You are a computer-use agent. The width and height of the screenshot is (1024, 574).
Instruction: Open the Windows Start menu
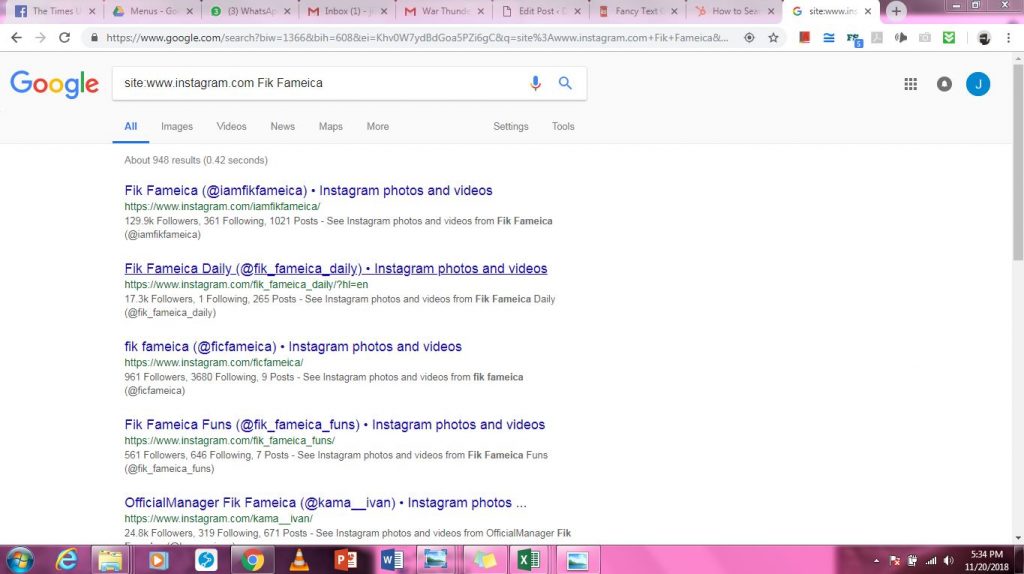click(x=19, y=560)
